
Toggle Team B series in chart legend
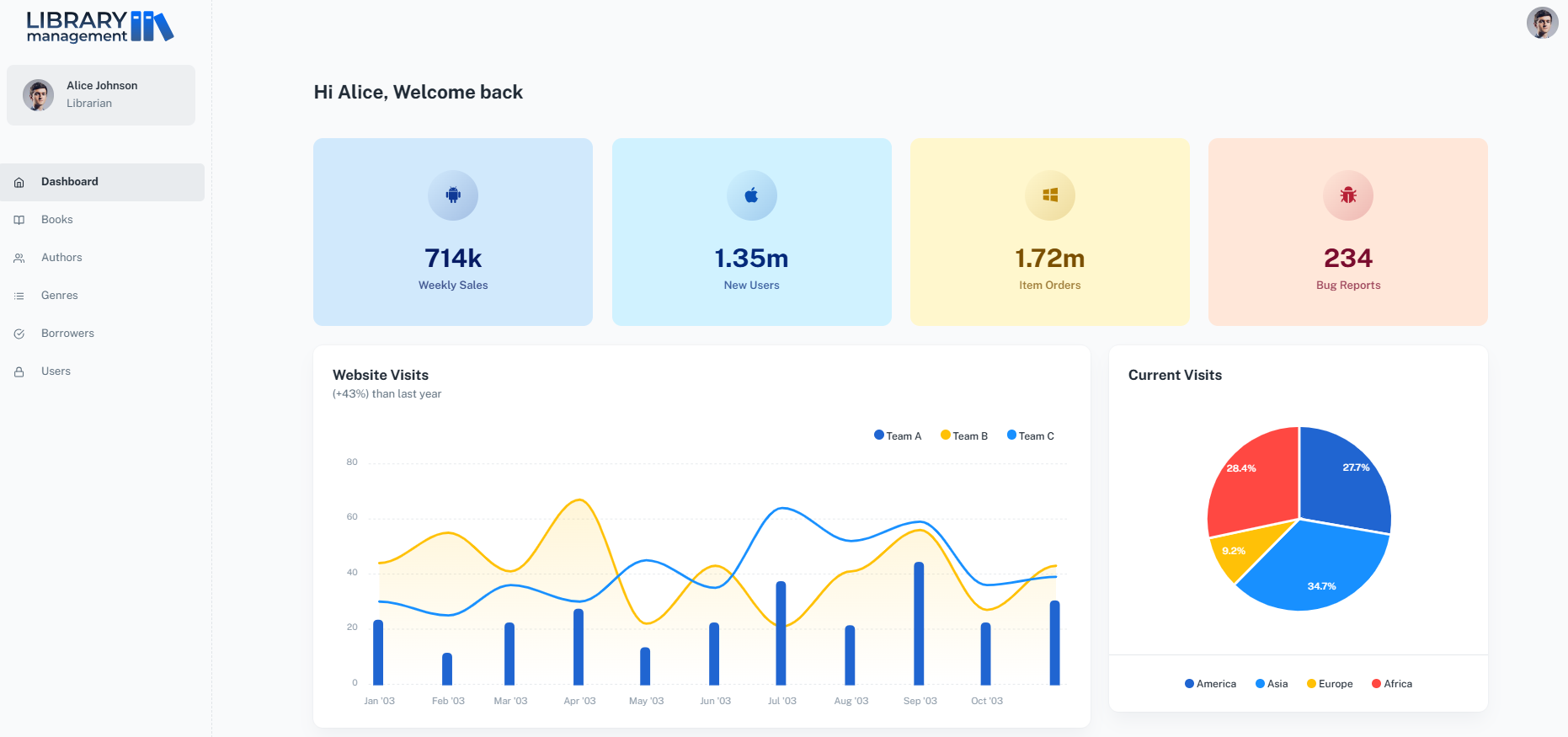[x=964, y=435]
